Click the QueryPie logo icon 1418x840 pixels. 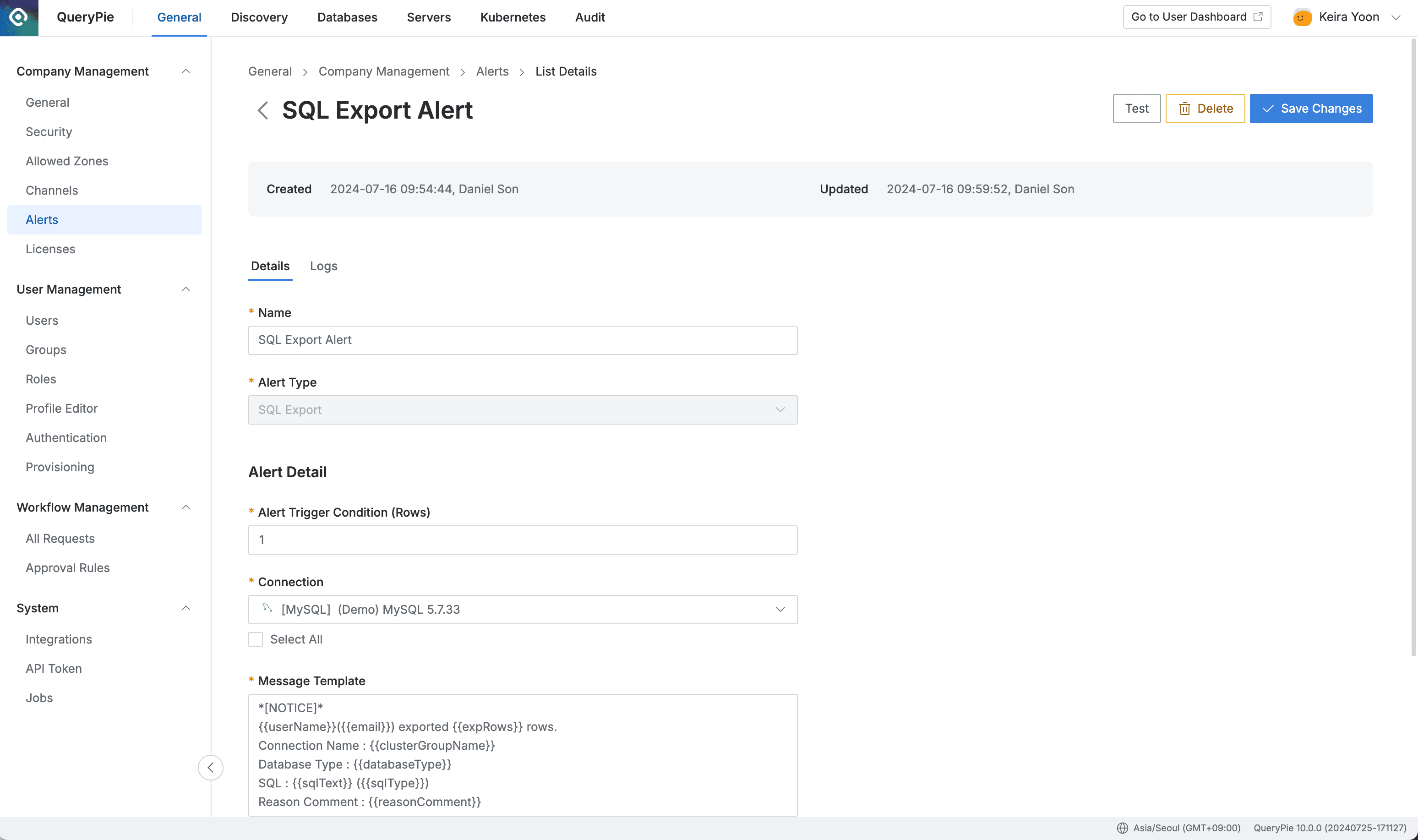click(x=19, y=17)
